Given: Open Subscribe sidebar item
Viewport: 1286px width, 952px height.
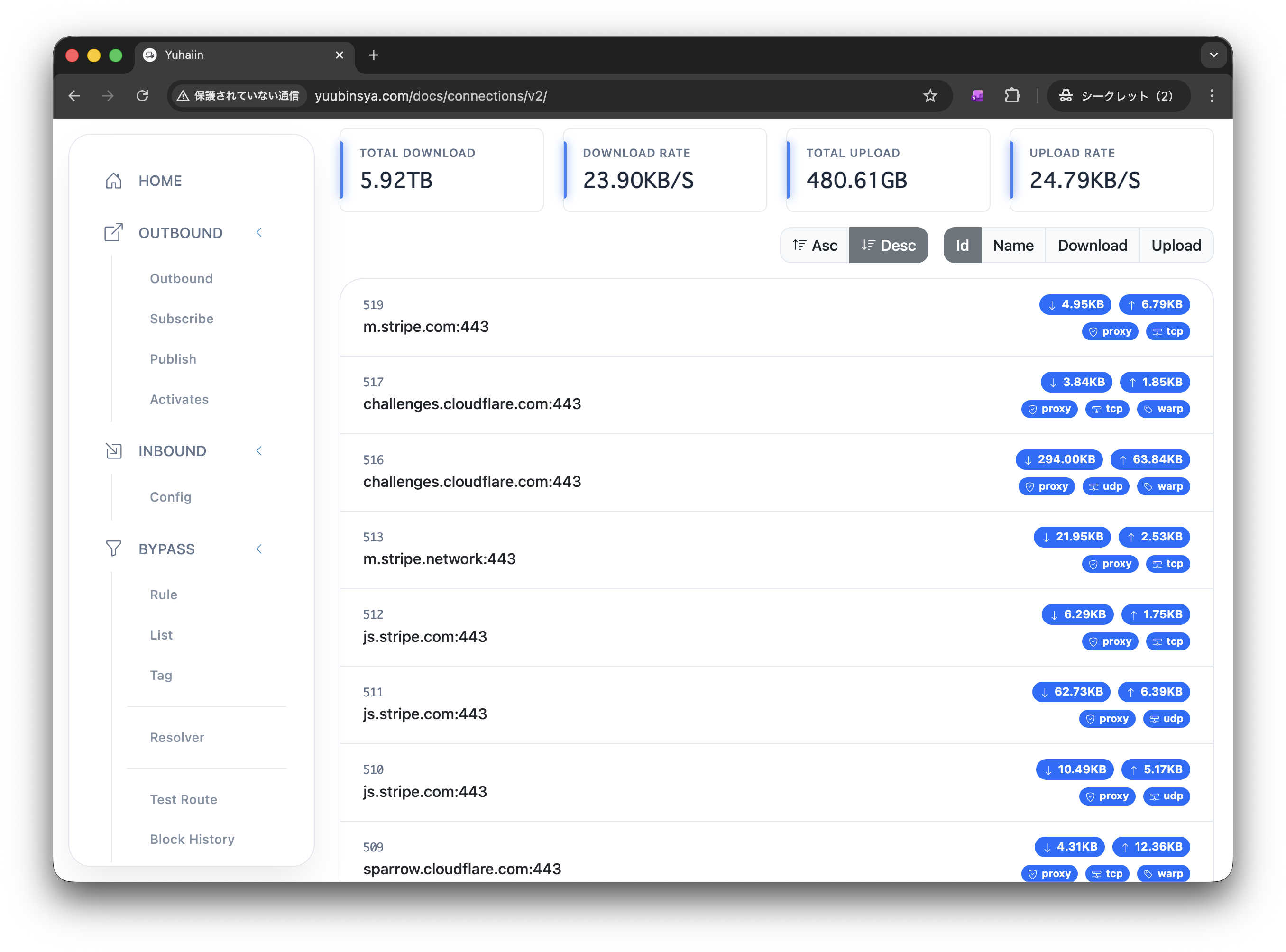Looking at the screenshot, I should coord(182,319).
